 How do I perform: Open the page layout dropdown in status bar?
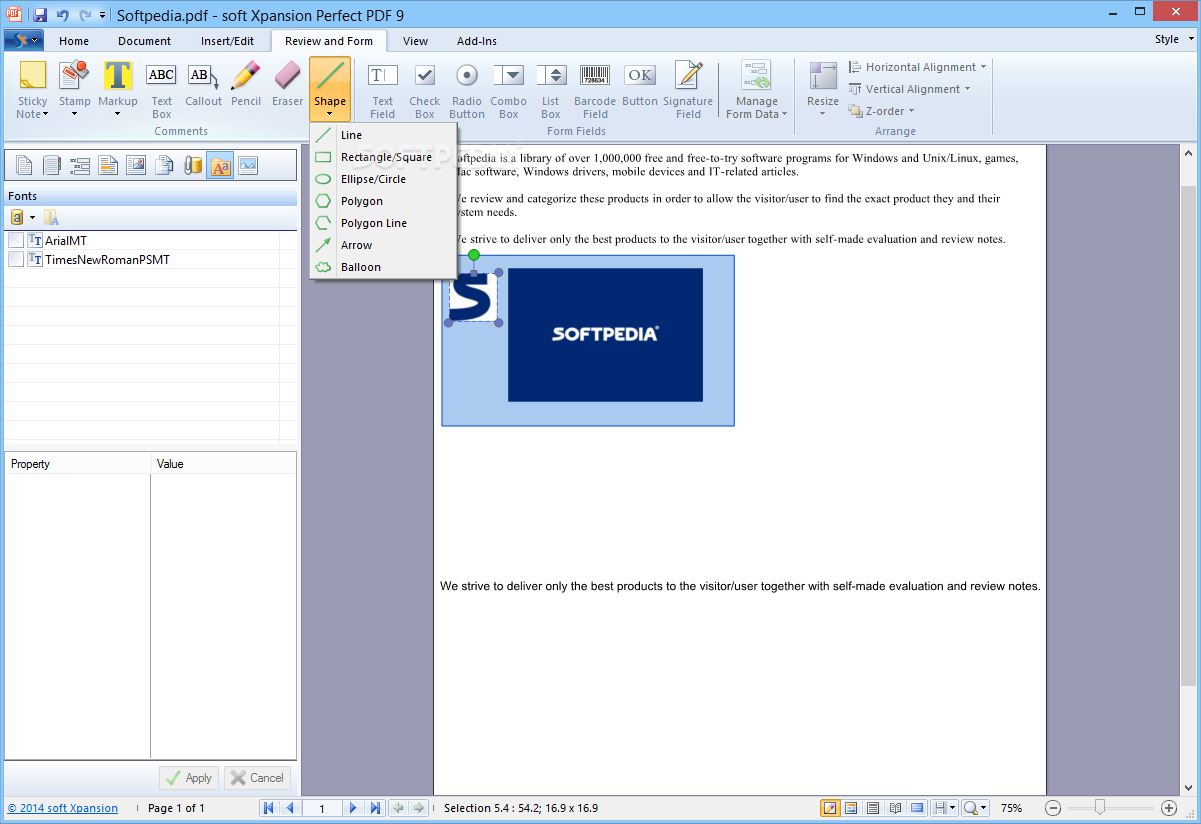pos(944,808)
